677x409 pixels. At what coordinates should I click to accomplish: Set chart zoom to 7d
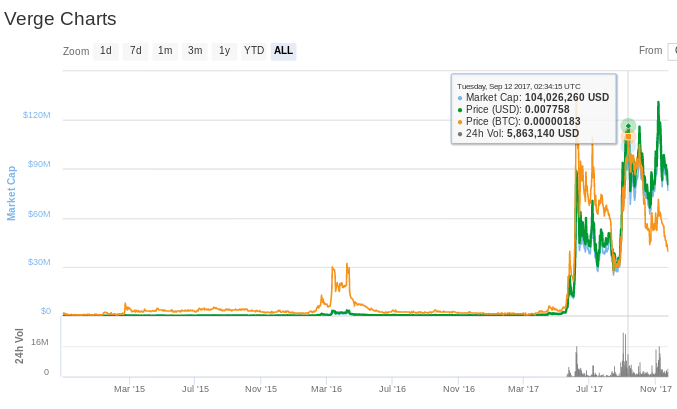(136, 51)
